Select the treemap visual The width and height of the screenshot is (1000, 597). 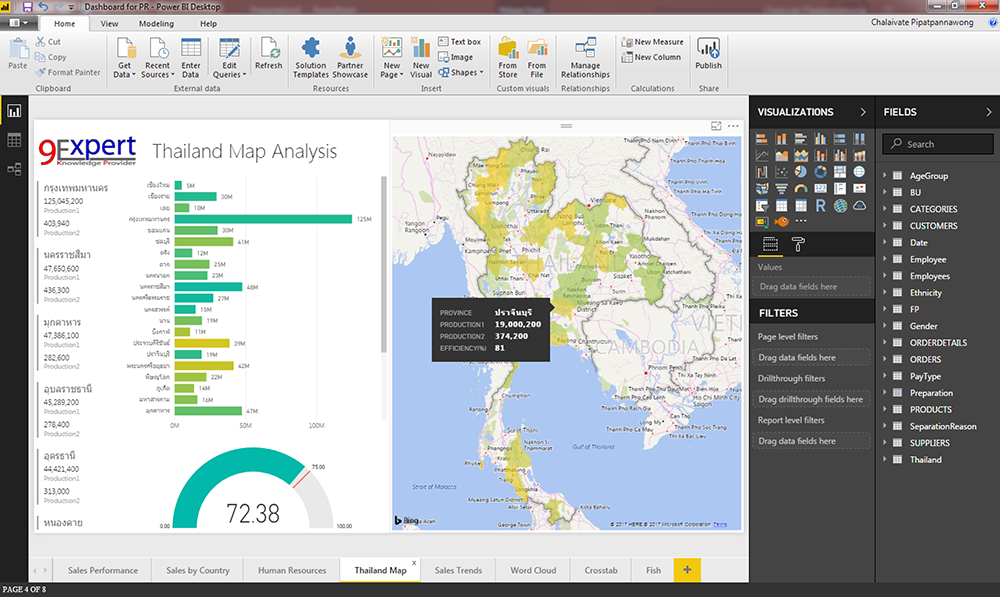coord(840,172)
